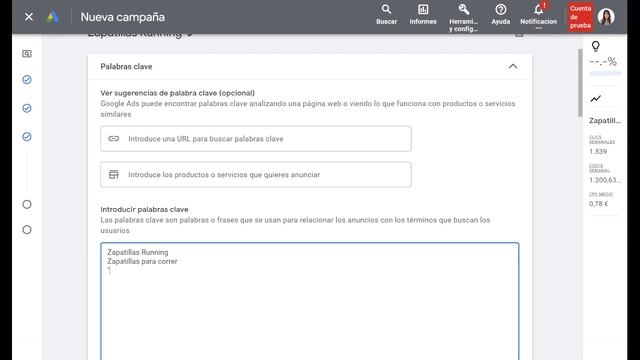Click inside the keywords text area

point(310,301)
